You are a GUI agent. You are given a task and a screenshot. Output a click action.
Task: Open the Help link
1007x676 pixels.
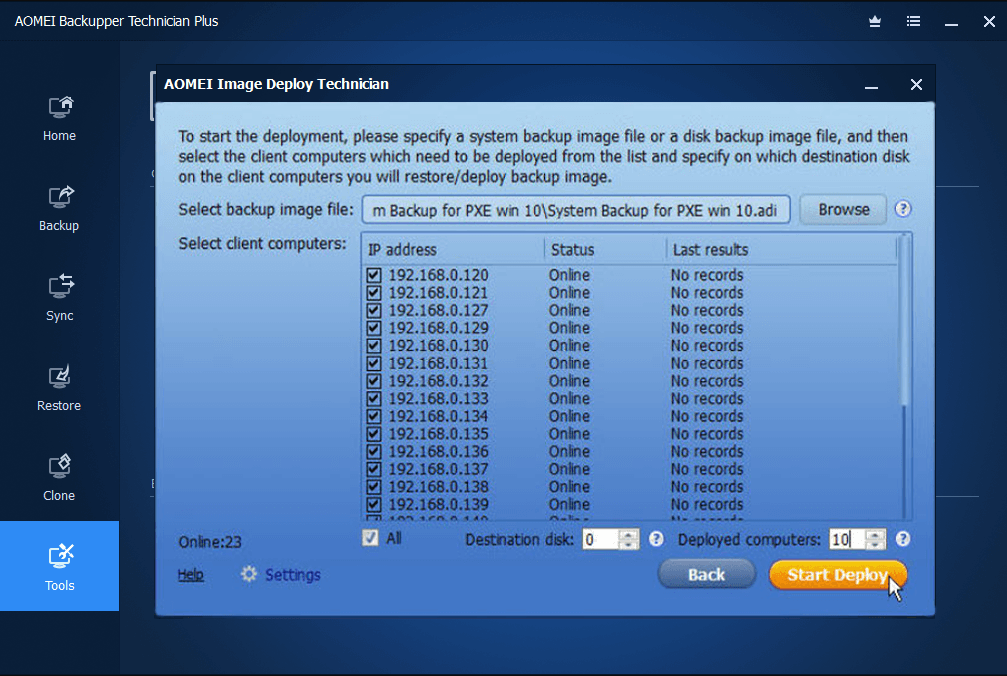[191, 575]
